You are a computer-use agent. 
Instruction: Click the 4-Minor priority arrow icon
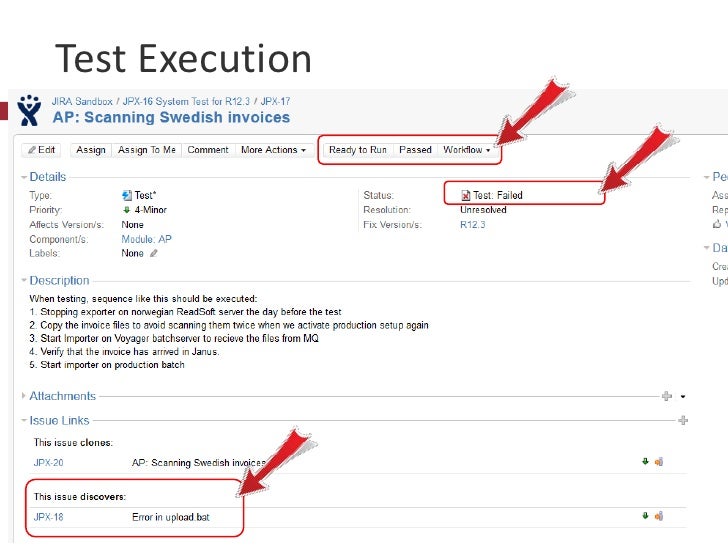coord(126,210)
